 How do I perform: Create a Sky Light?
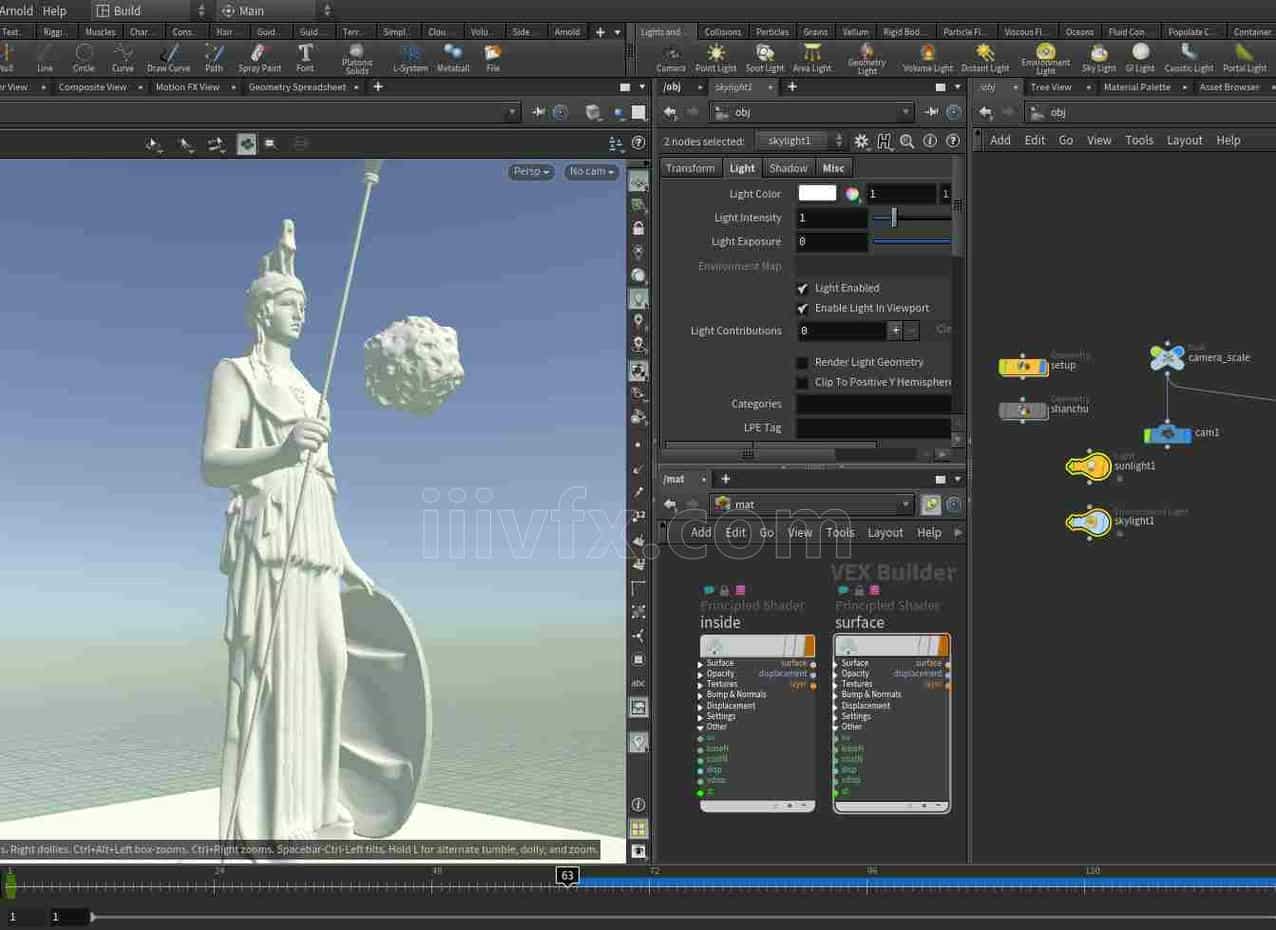1099,58
